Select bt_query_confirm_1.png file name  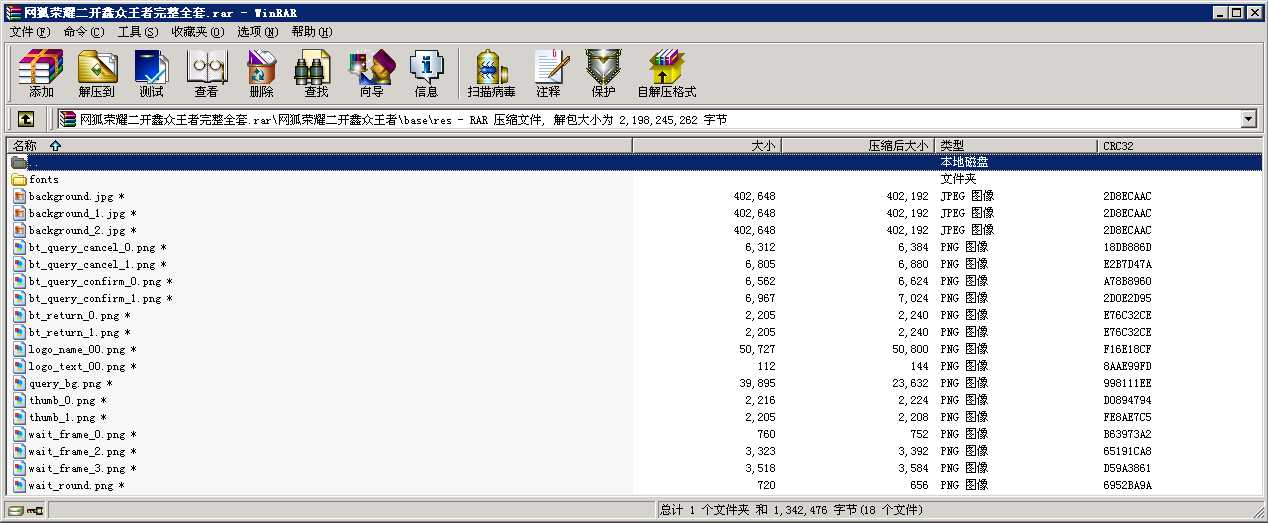(x=100, y=298)
